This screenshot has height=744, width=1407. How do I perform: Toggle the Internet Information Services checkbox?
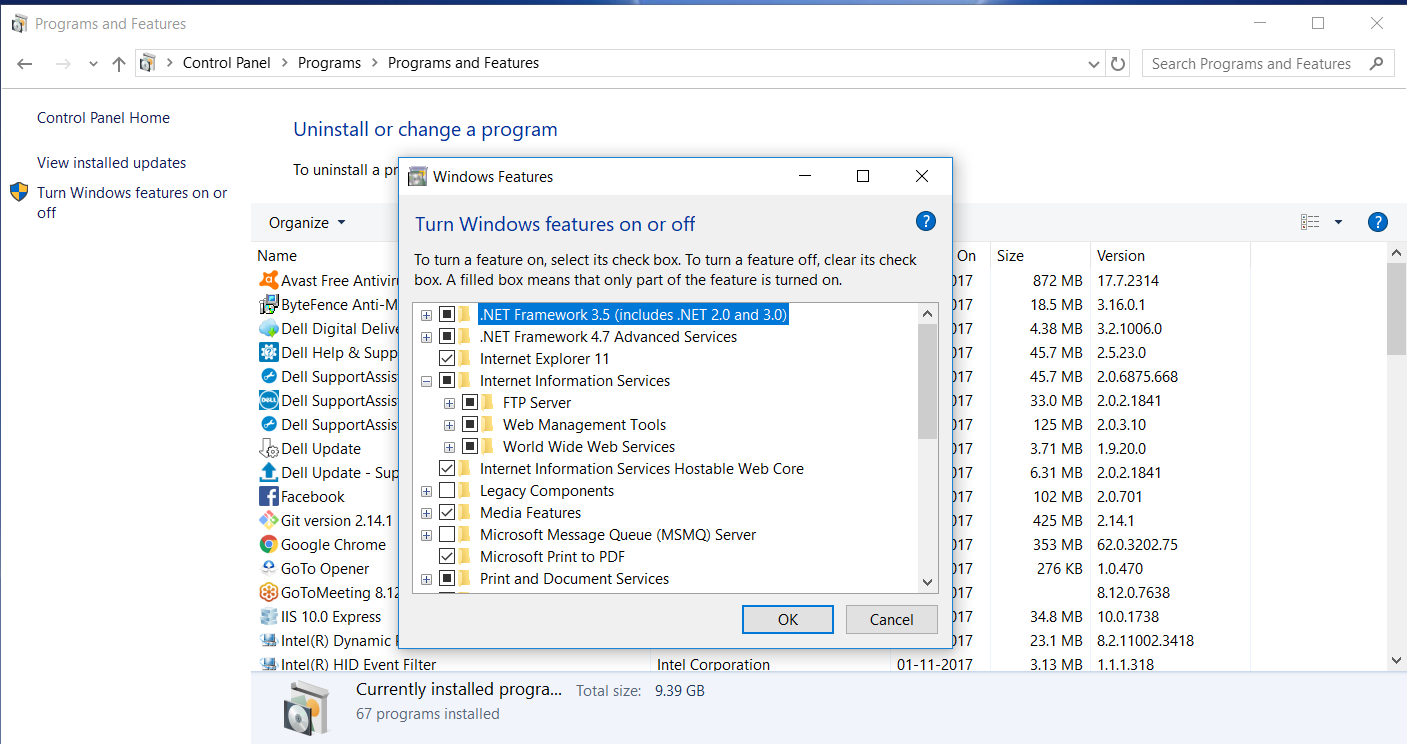[447, 381]
